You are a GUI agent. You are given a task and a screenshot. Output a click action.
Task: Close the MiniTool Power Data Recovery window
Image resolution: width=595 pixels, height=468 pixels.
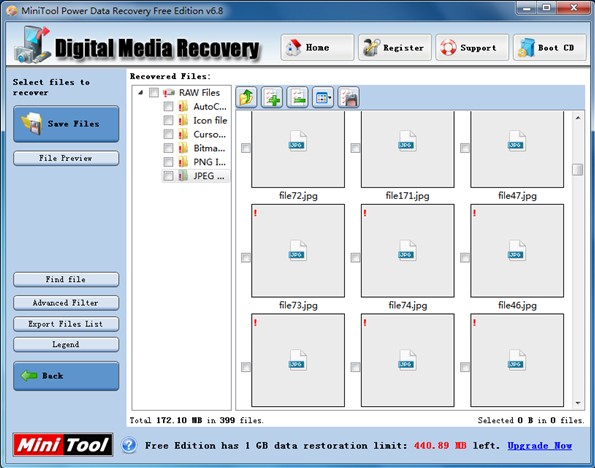point(573,8)
